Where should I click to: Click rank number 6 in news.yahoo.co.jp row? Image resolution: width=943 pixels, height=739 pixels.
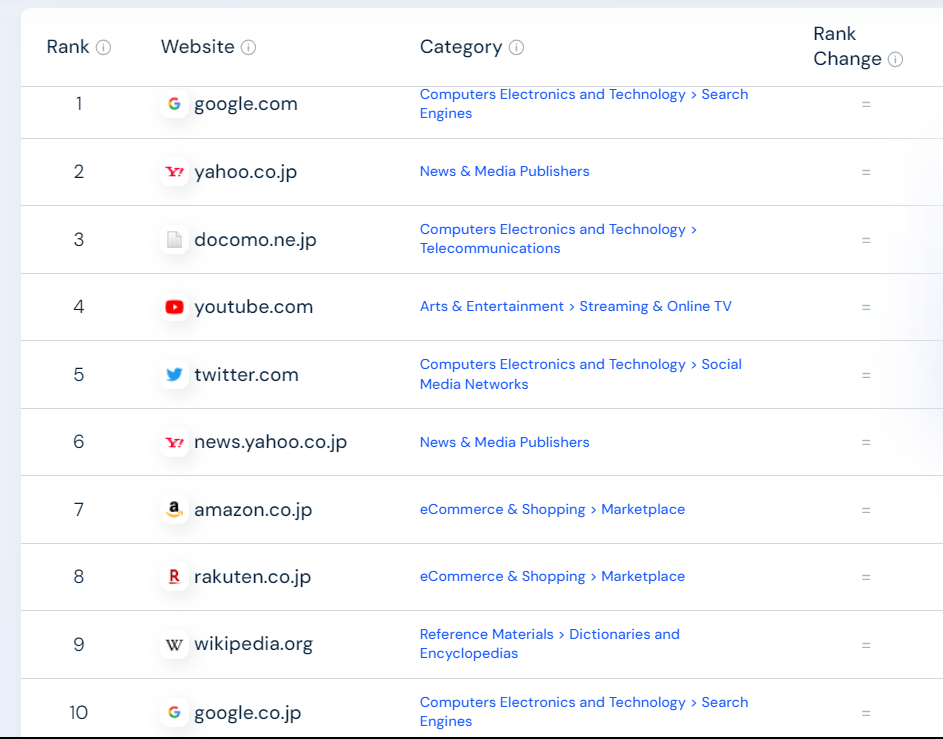(79, 443)
